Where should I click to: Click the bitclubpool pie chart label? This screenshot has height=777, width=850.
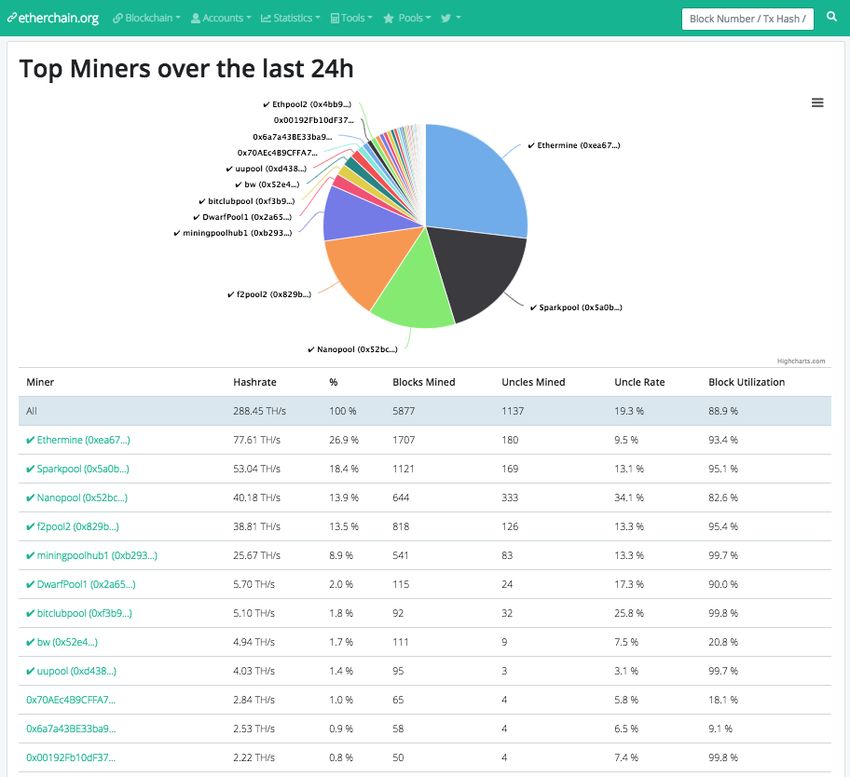point(247,201)
